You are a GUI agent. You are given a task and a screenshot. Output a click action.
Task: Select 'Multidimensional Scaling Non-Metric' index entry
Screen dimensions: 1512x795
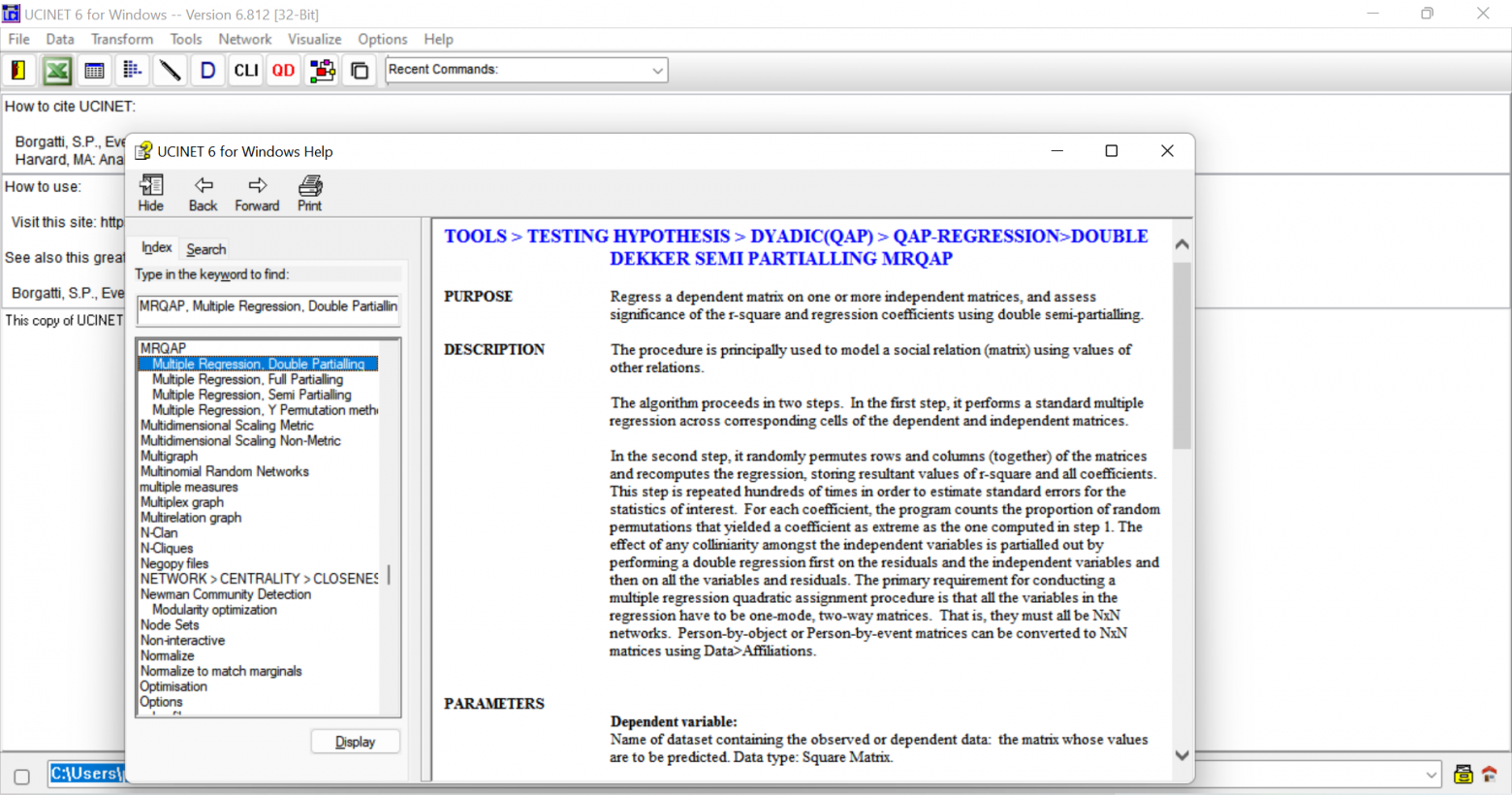[240, 441]
